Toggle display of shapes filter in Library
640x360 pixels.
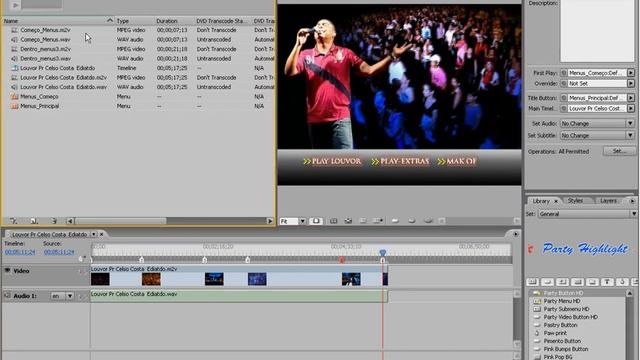622,282
